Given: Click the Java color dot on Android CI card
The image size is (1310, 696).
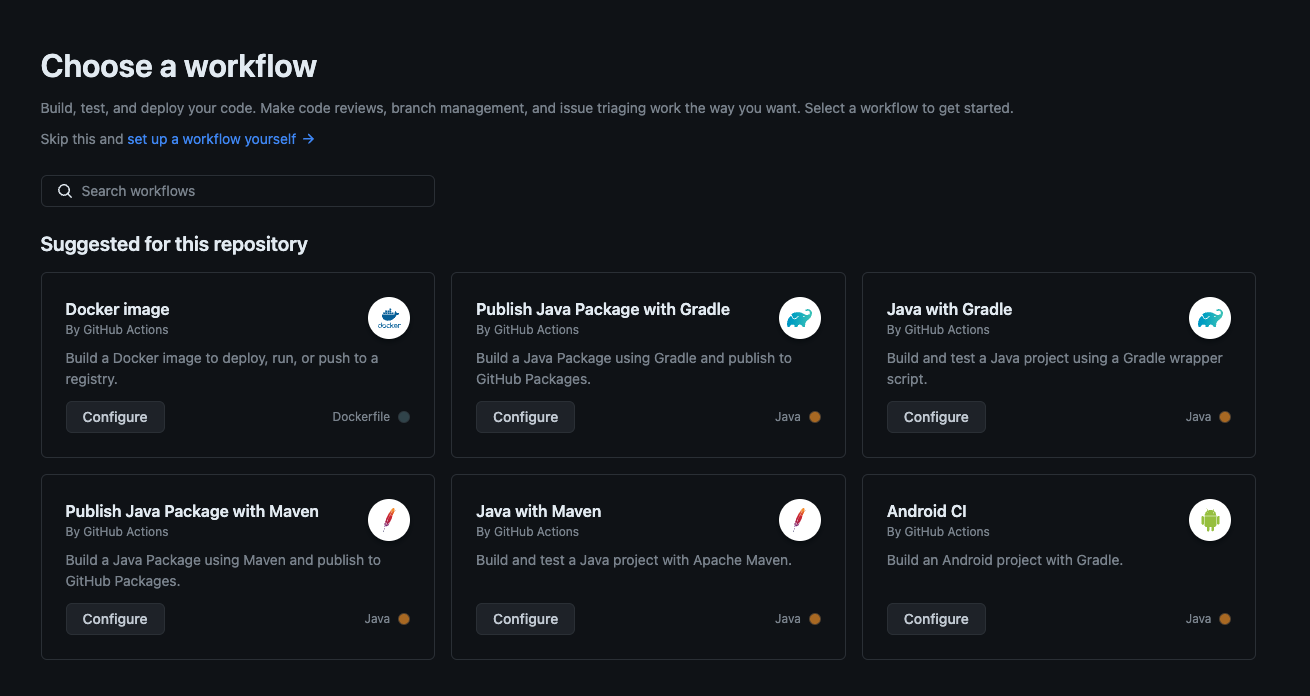Looking at the screenshot, I should point(1225,619).
